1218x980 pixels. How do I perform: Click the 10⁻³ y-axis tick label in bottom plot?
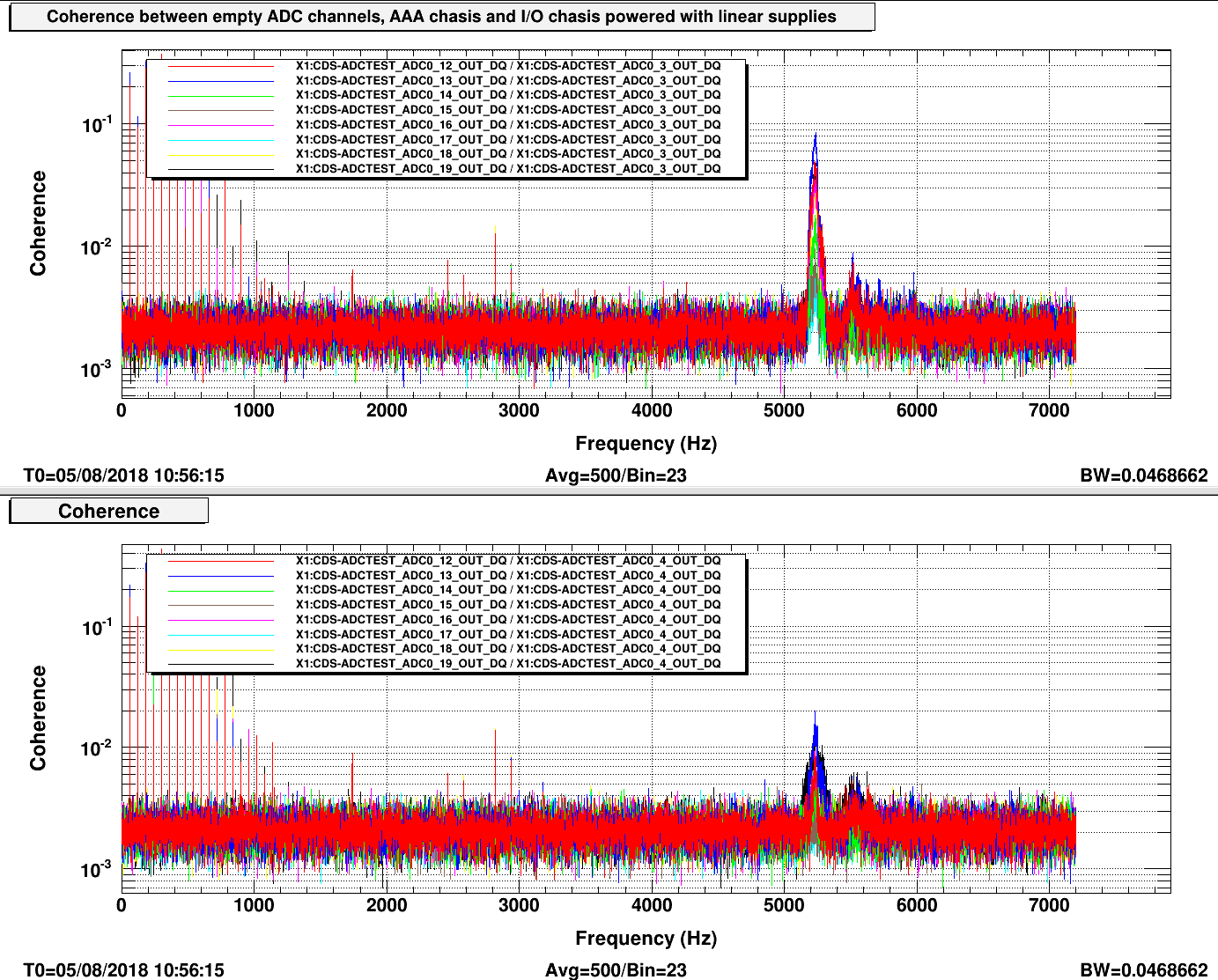pyautogui.click(x=97, y=870)
